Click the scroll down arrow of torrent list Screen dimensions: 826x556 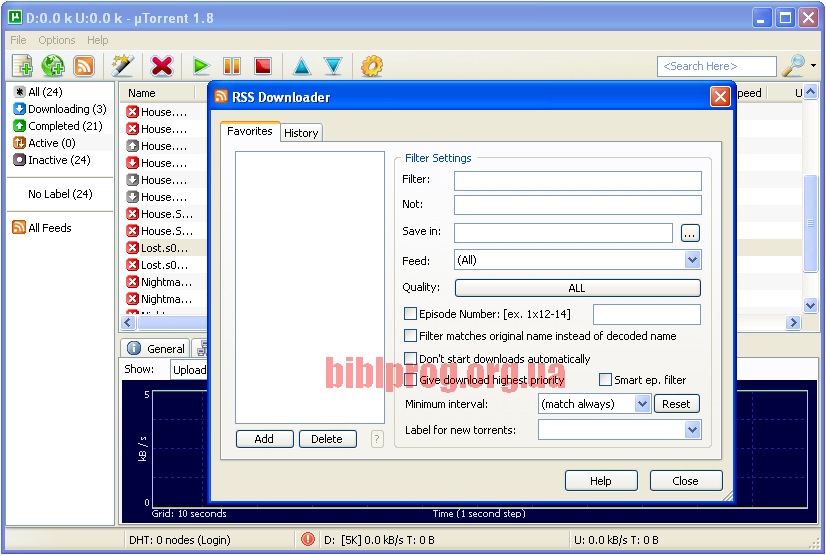(x=811, y=305)
